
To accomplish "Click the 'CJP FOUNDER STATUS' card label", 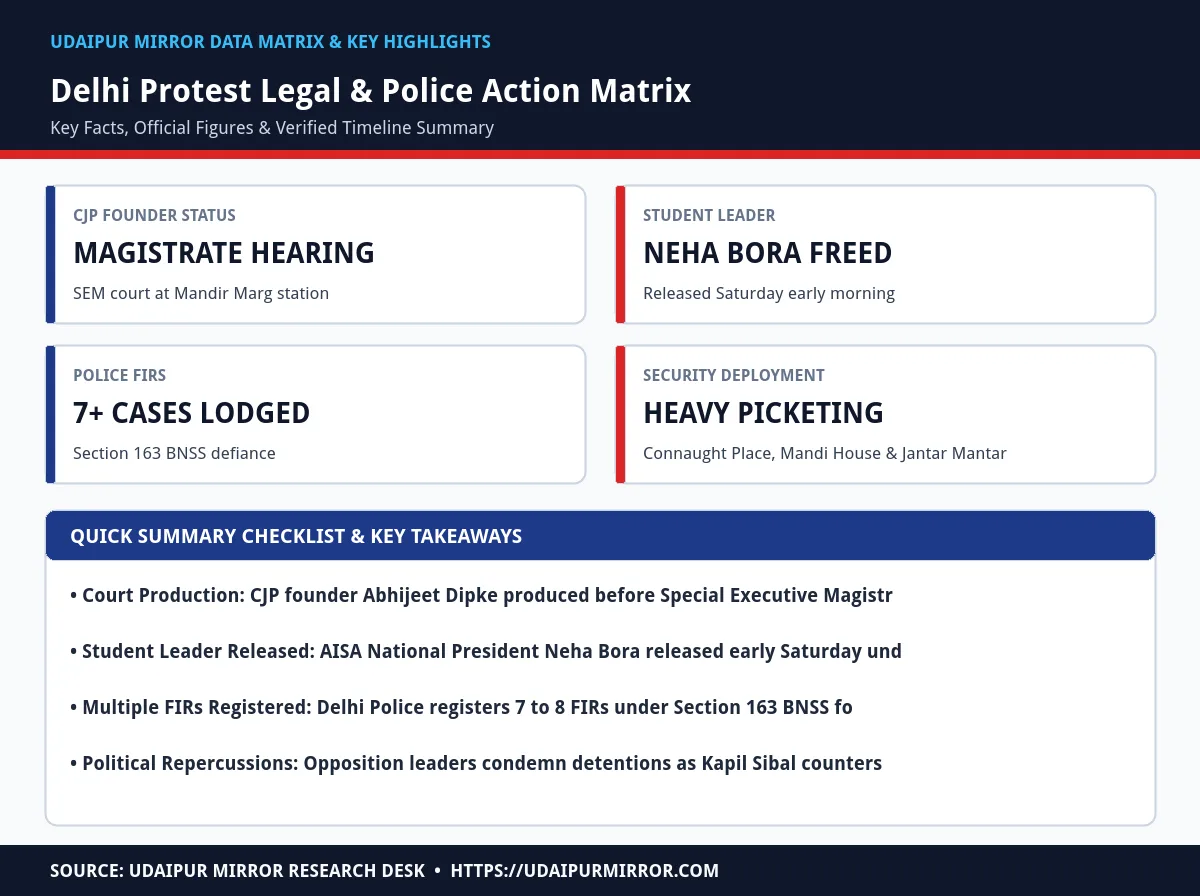I will point(154,215).
